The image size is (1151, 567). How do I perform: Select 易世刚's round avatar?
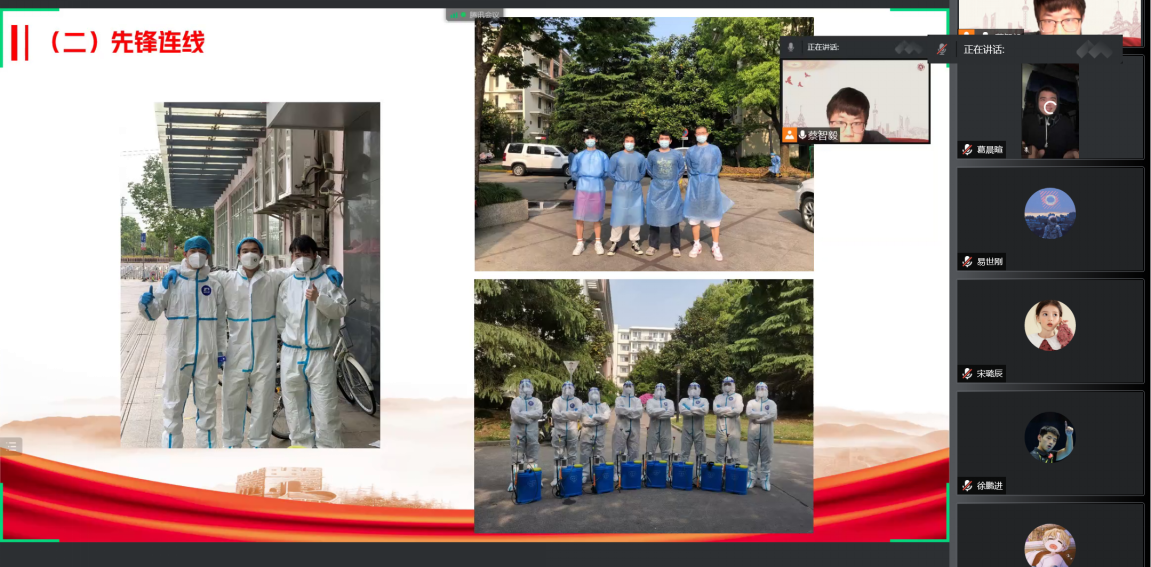tap(1050, 213)
